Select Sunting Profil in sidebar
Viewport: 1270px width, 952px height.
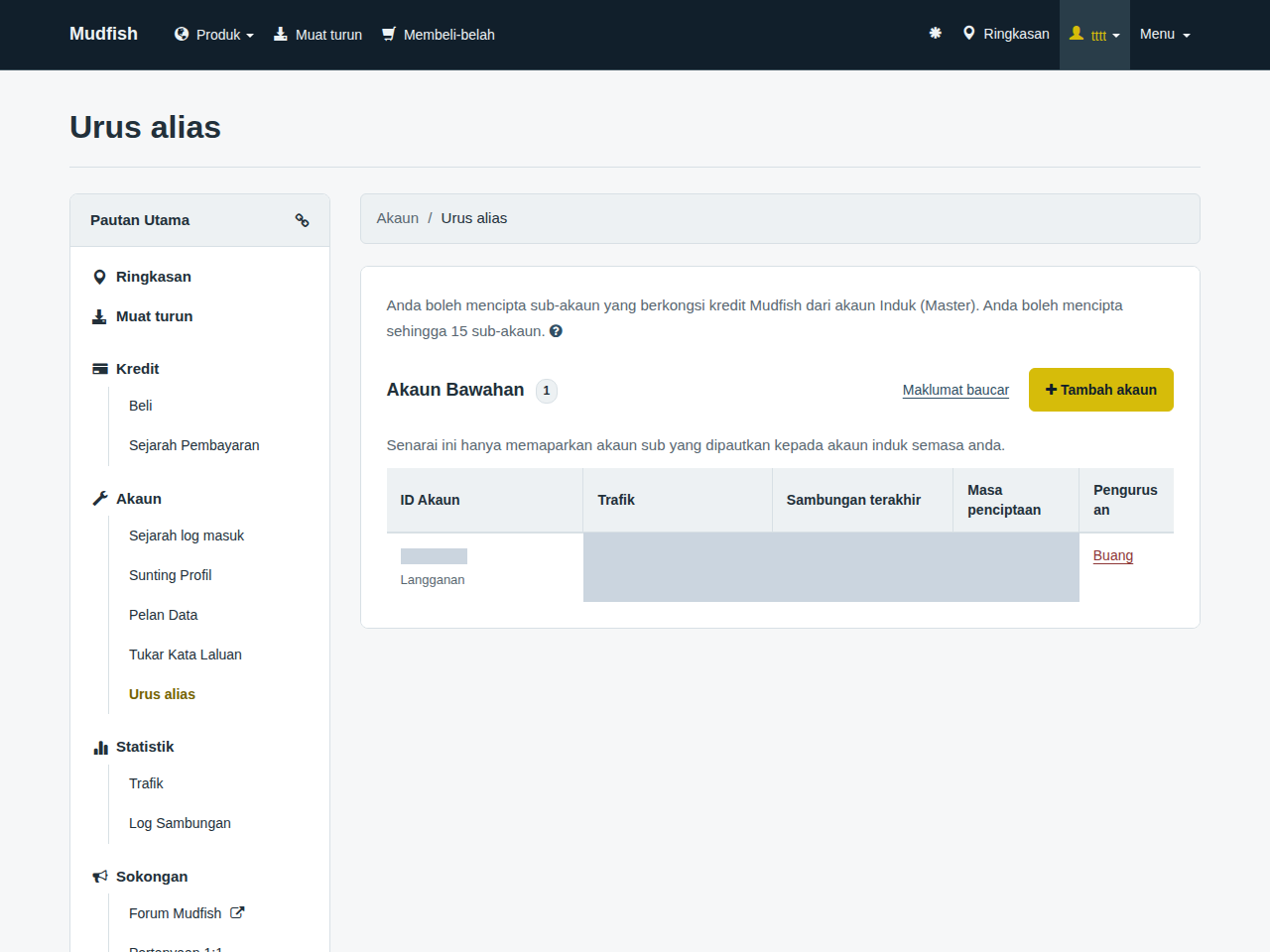[x=171, y=575]
